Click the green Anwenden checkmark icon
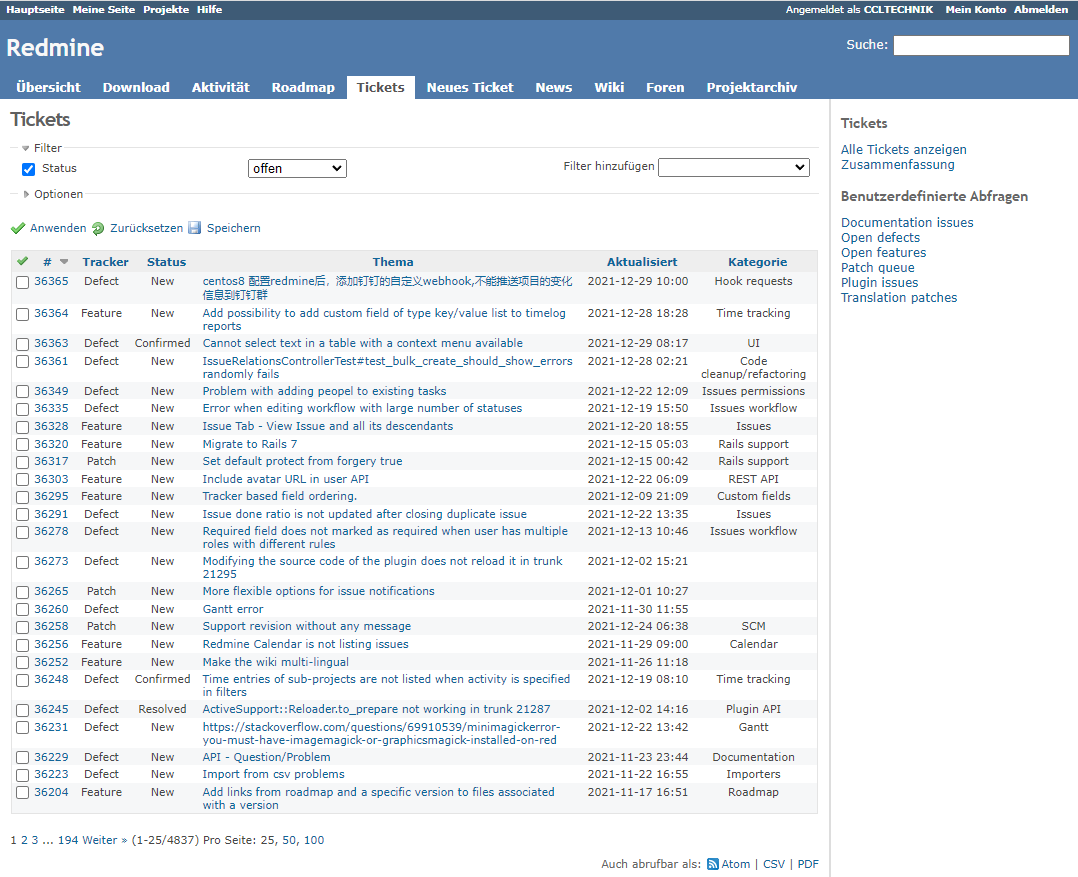1078x877 pixels. click(x=18, y=229)
